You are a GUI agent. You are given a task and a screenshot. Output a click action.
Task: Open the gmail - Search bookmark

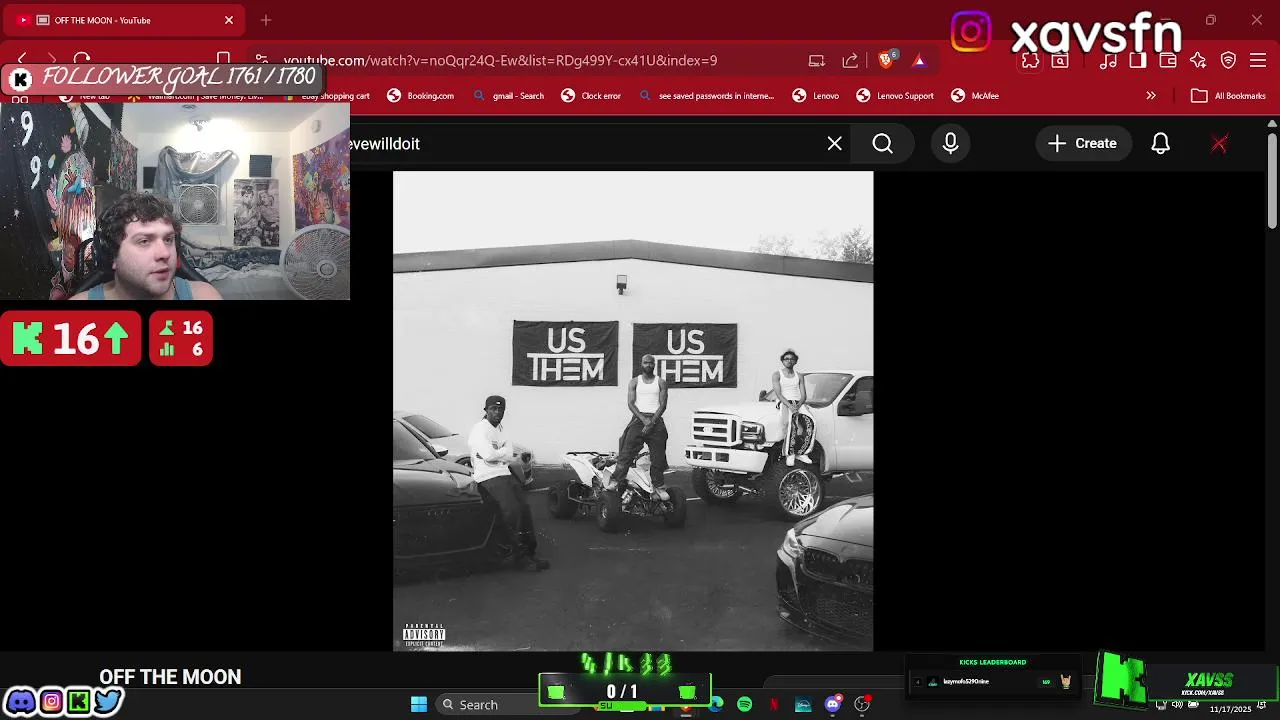click(x=508, y=96)
